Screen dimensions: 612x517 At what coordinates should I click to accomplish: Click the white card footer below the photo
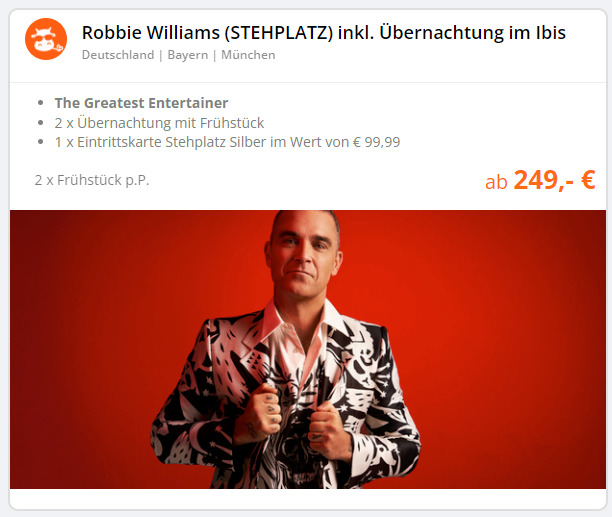[308, 498]
